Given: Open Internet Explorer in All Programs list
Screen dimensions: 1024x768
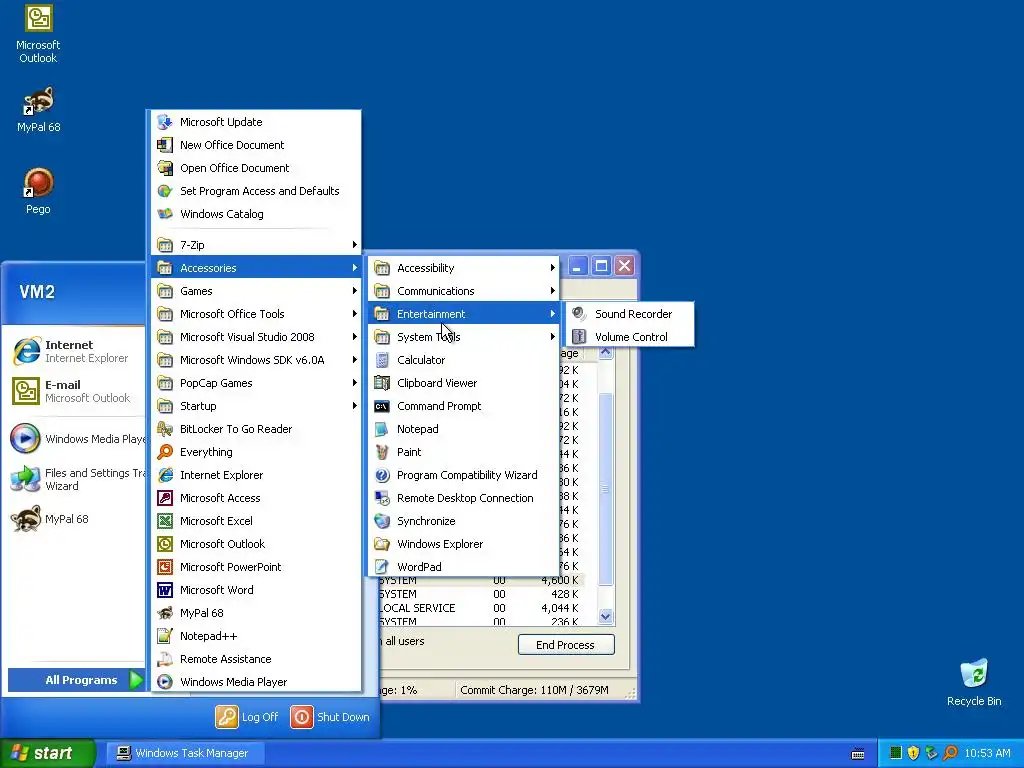Looking at the screenshot, I should click(x=256, y=475).
